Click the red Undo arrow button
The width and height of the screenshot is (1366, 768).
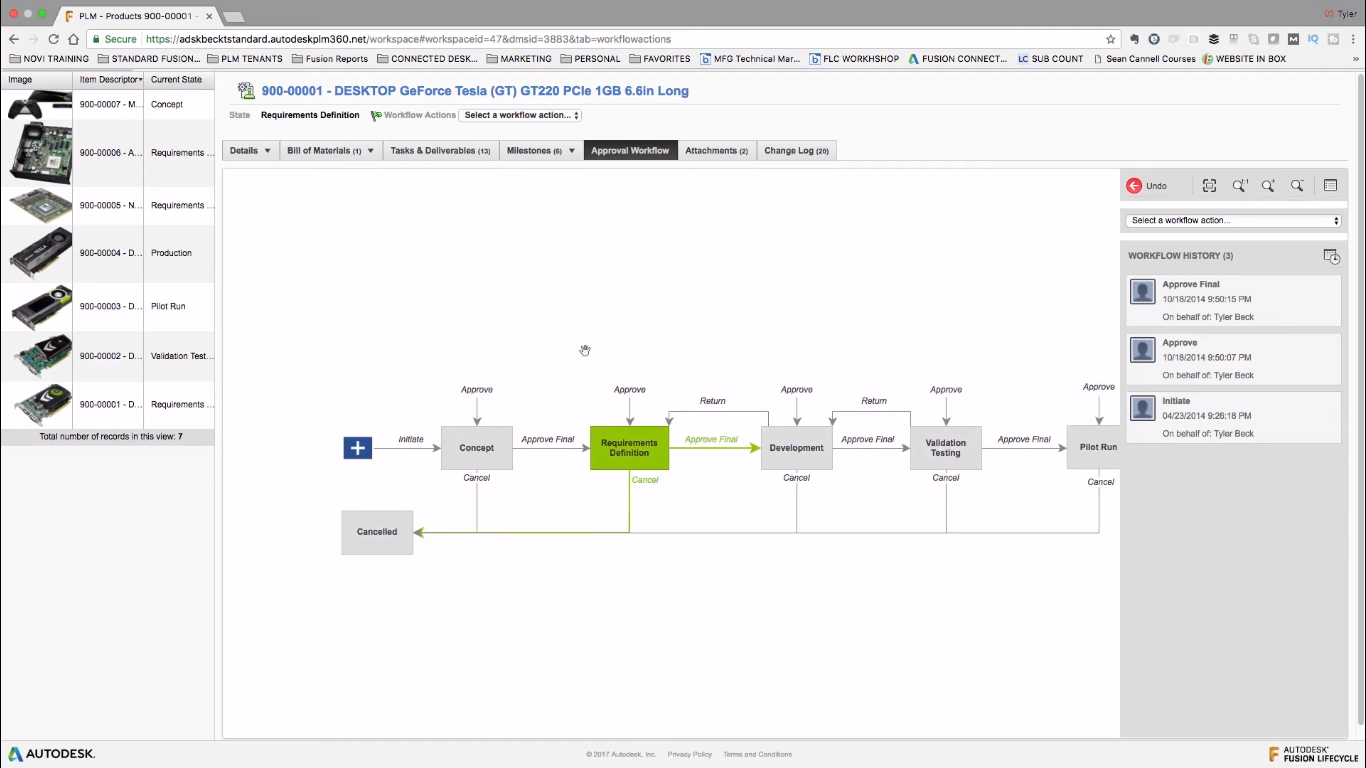(x=1134, y=186)
